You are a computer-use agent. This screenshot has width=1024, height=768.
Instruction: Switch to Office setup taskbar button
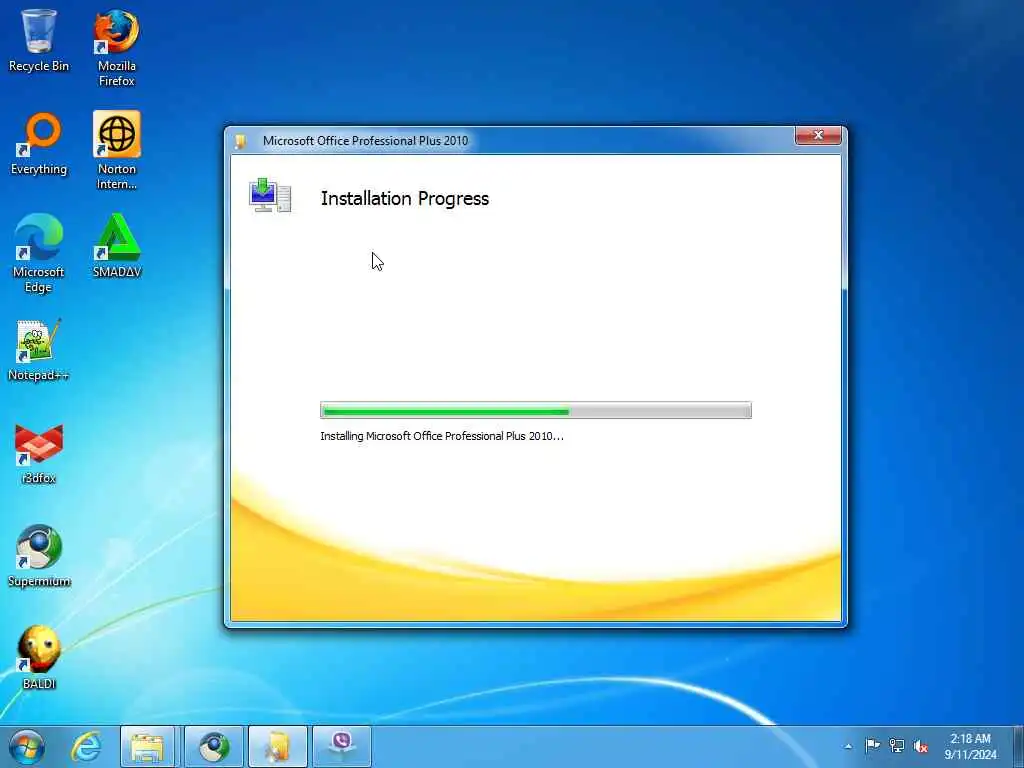click(278, 747)
